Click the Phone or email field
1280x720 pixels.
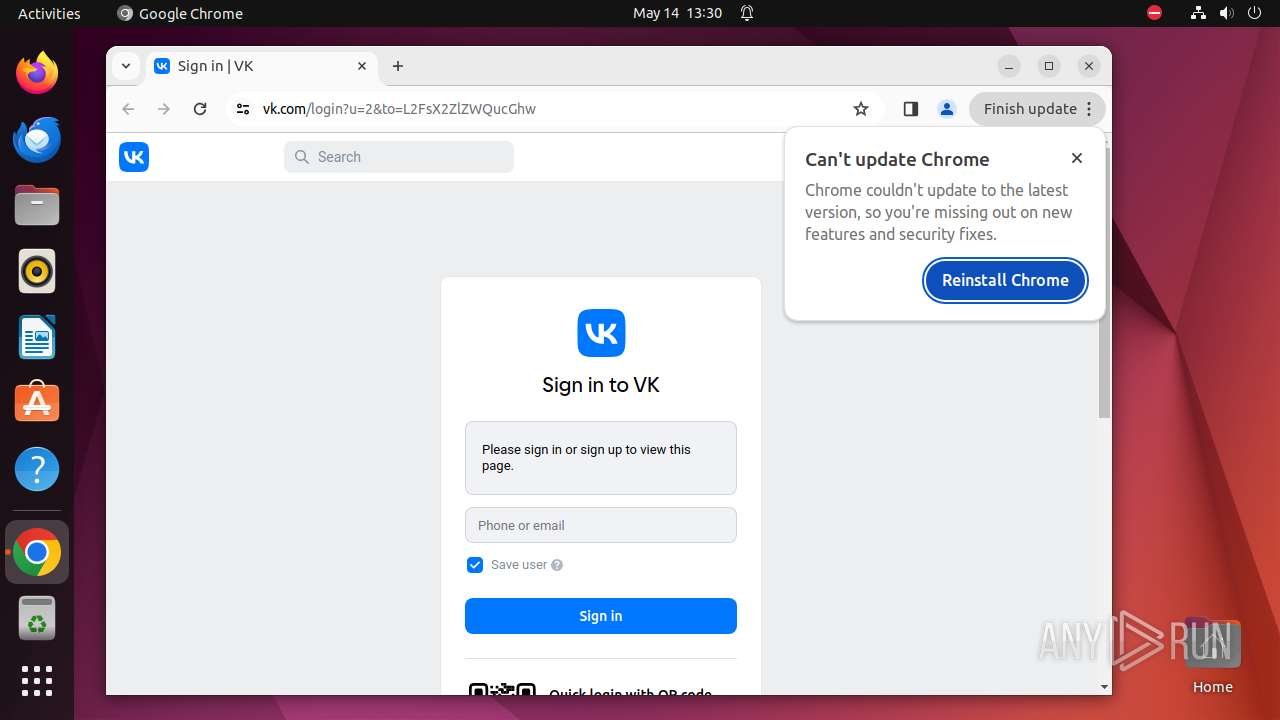click(601, 525)
